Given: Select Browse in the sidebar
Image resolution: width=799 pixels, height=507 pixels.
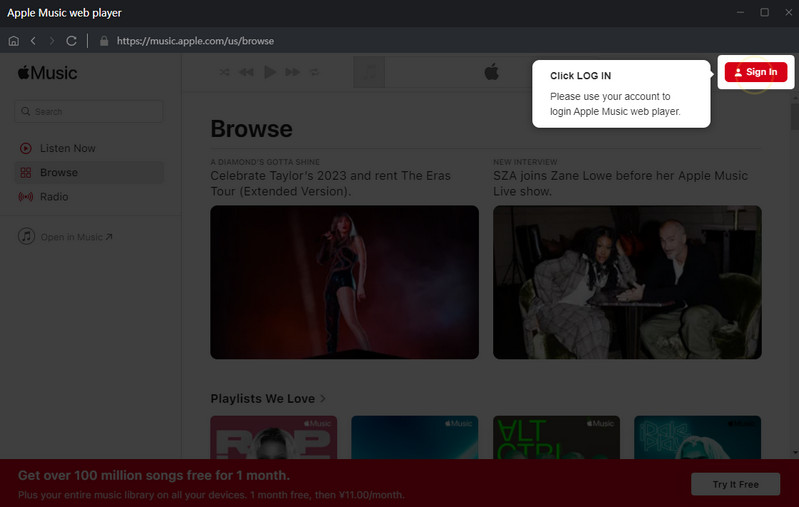Looking at the screenshot, I should tap(89, 172).
